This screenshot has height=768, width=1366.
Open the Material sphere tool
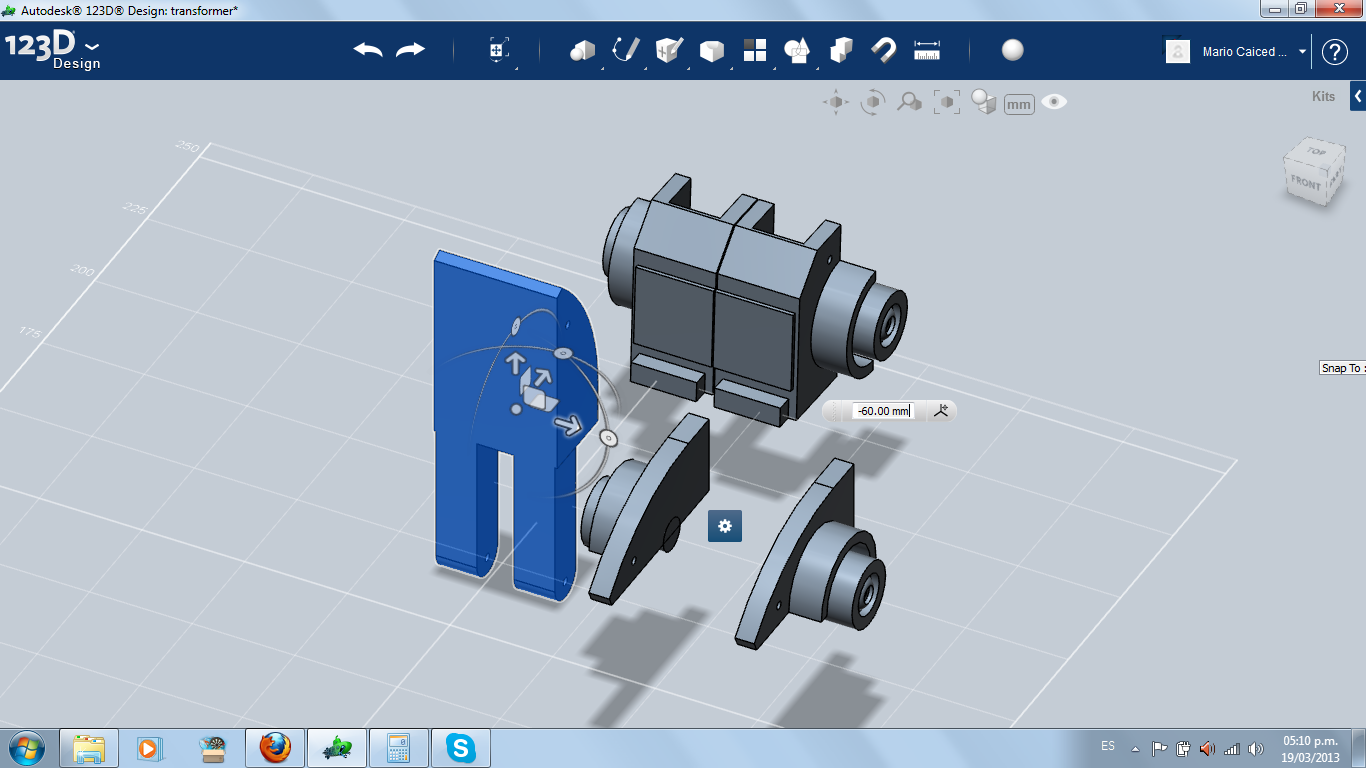pos(1013,51)
